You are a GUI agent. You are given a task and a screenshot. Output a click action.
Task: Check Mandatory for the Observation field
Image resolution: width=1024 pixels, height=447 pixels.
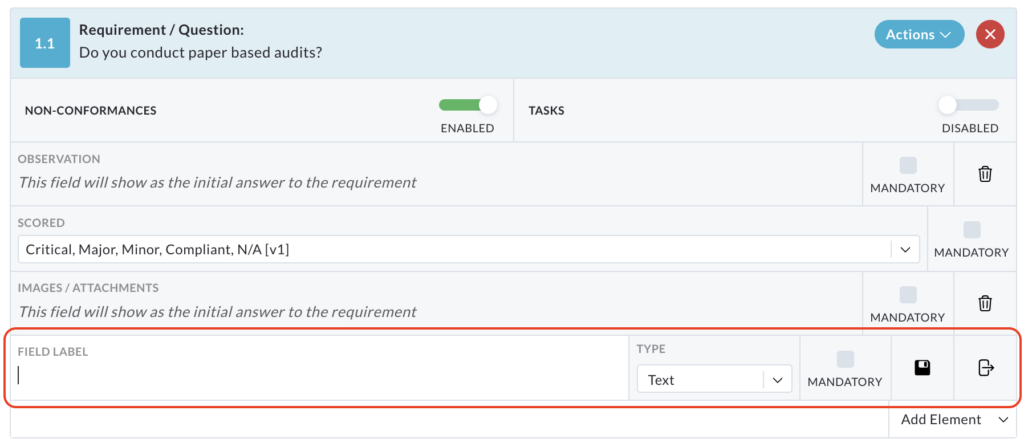tap(908, 165)
